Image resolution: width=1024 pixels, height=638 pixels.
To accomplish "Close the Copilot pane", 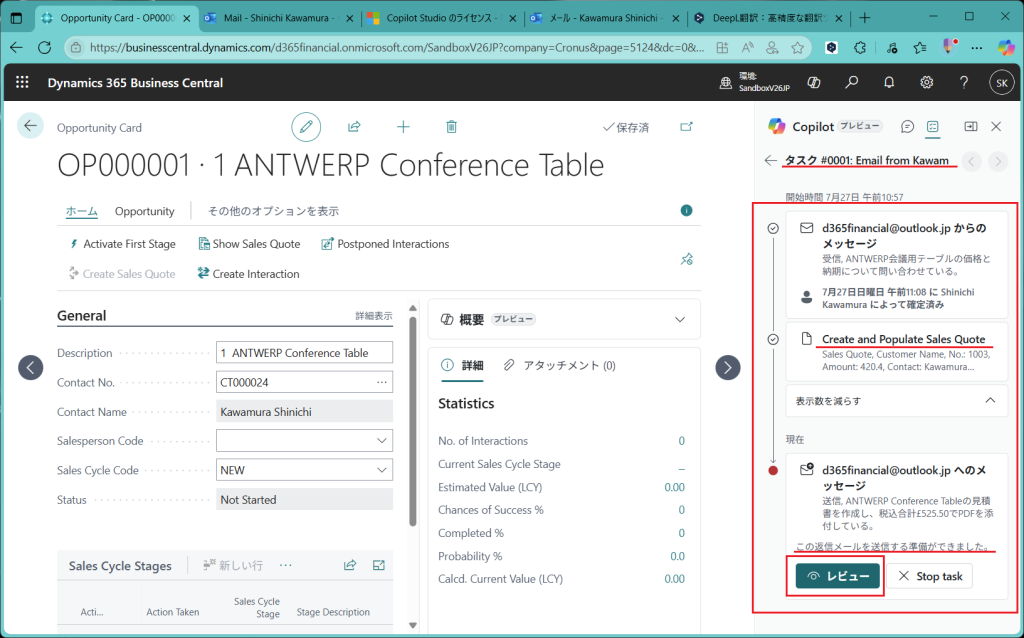I will tap(996, 127).
